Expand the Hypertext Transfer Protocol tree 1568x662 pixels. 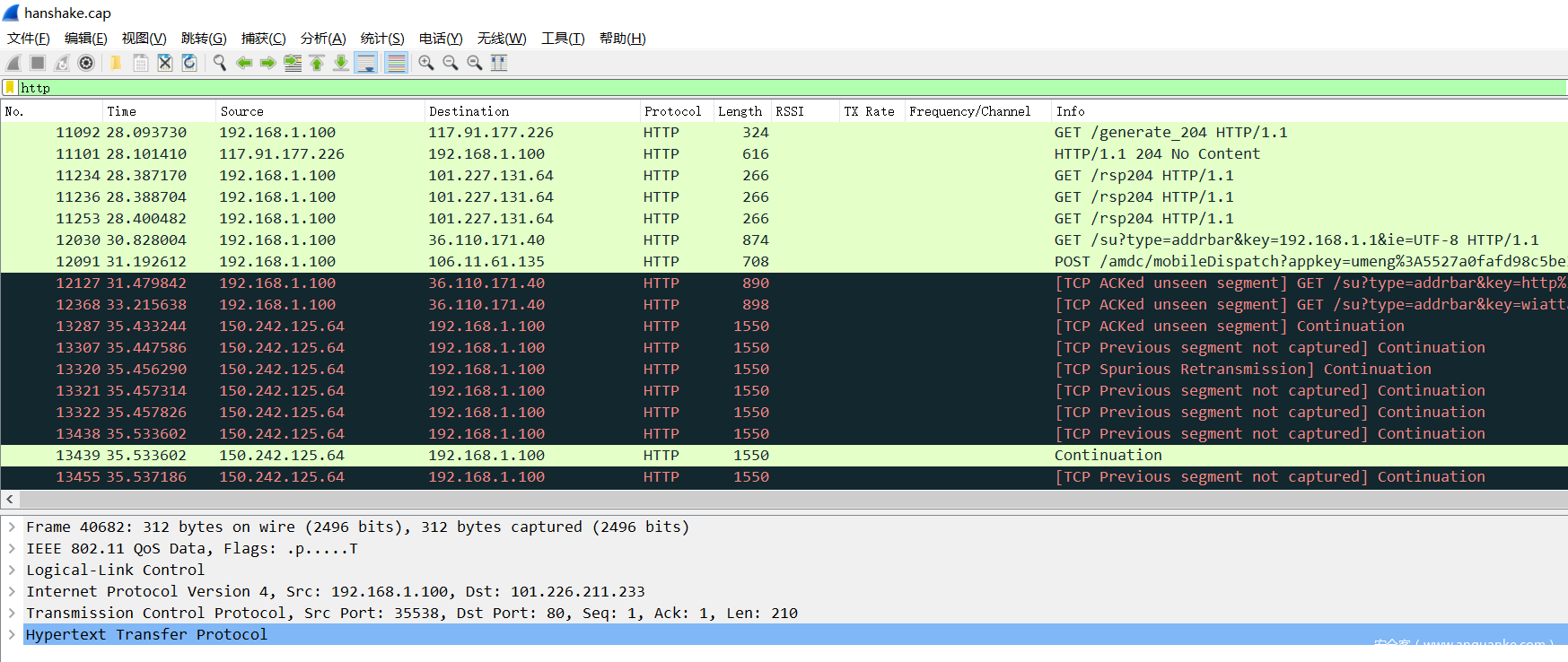[x=12, y=634]
